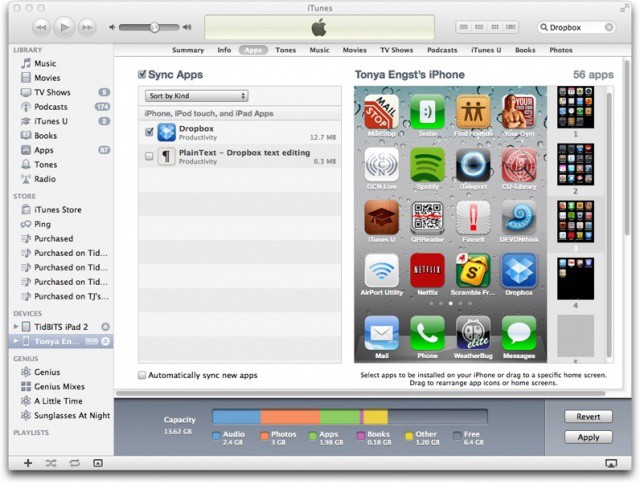Click the add playlist plus icon

(27, 463)
